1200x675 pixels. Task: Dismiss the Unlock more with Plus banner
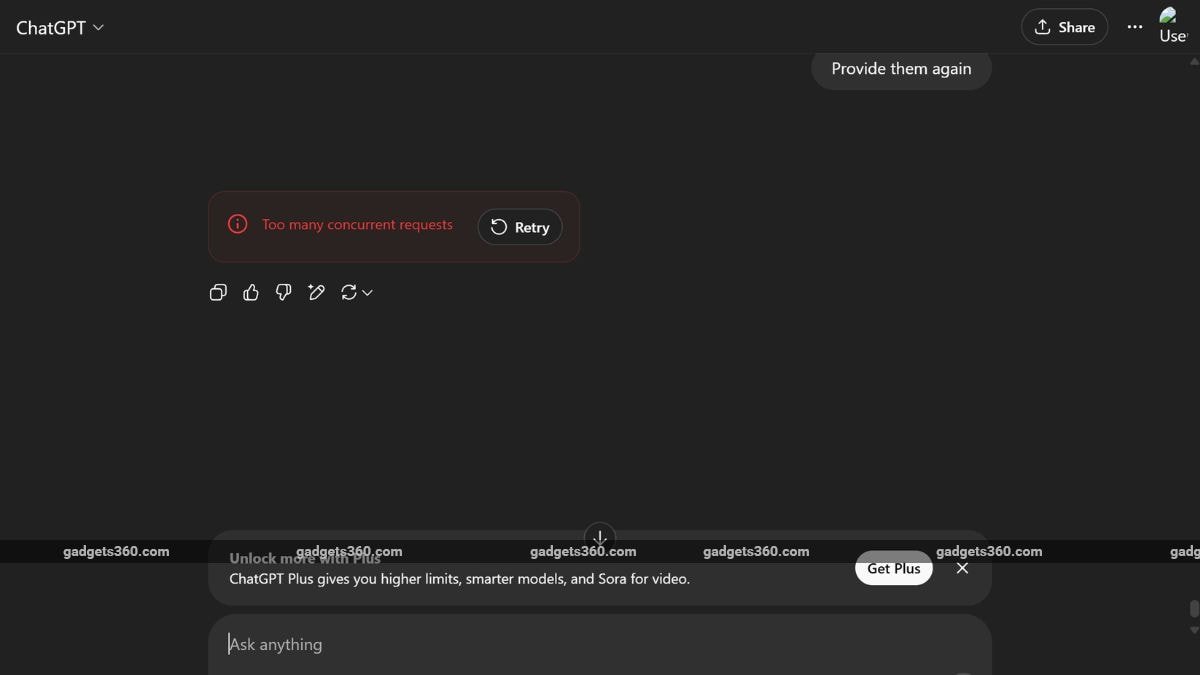[962, 568]
